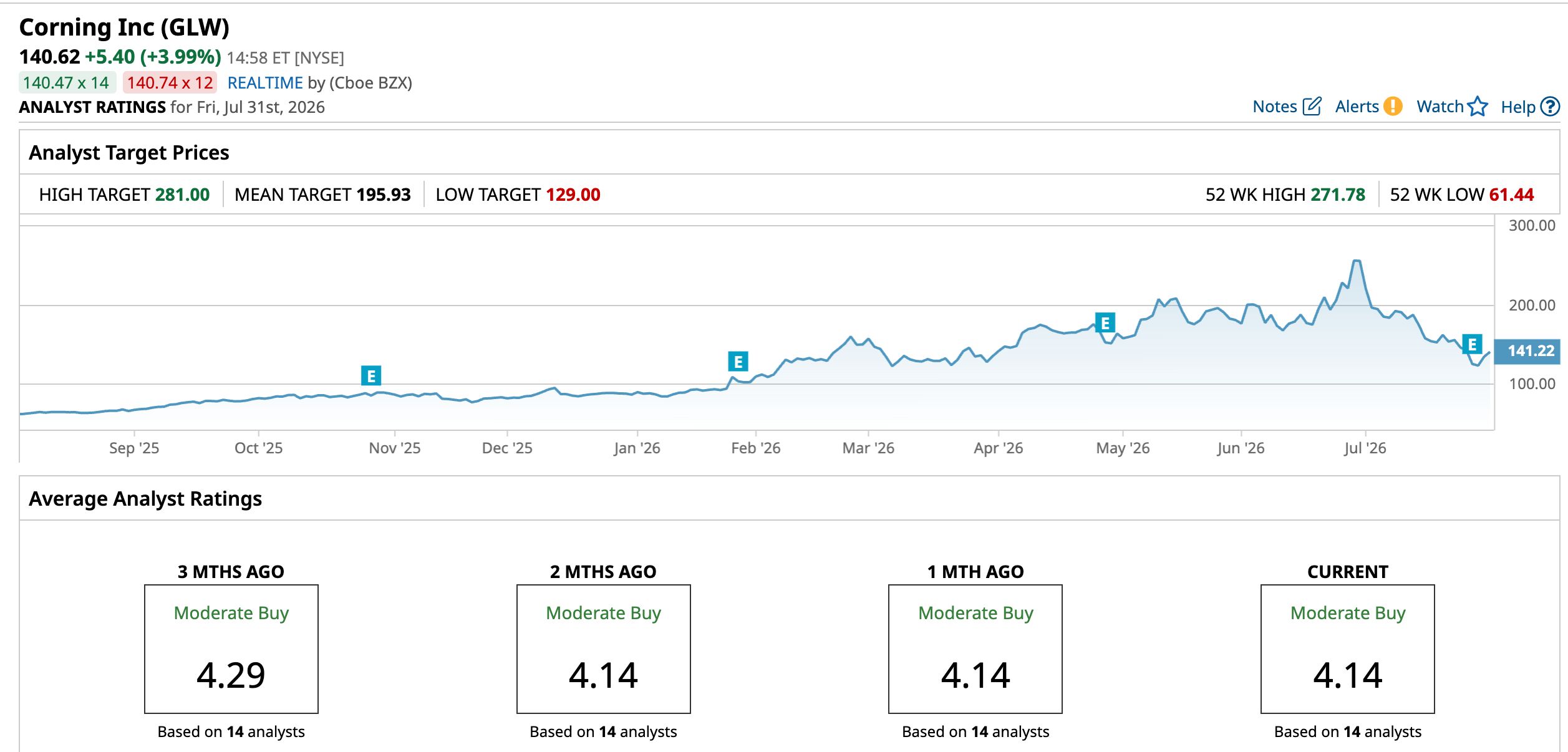This screenshot has width=1568, height=752.
Task: Click Based on 14 analysts under 3 MTHS AGO
Action: [231, 731]
